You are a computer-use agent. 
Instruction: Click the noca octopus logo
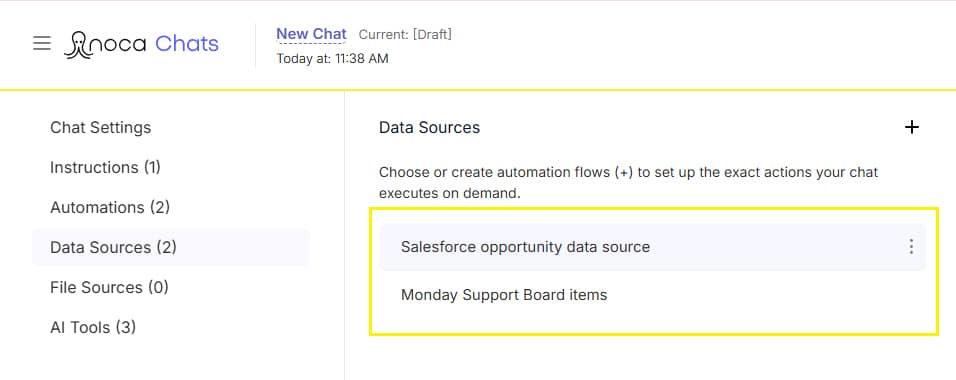[x=78, y=45]
